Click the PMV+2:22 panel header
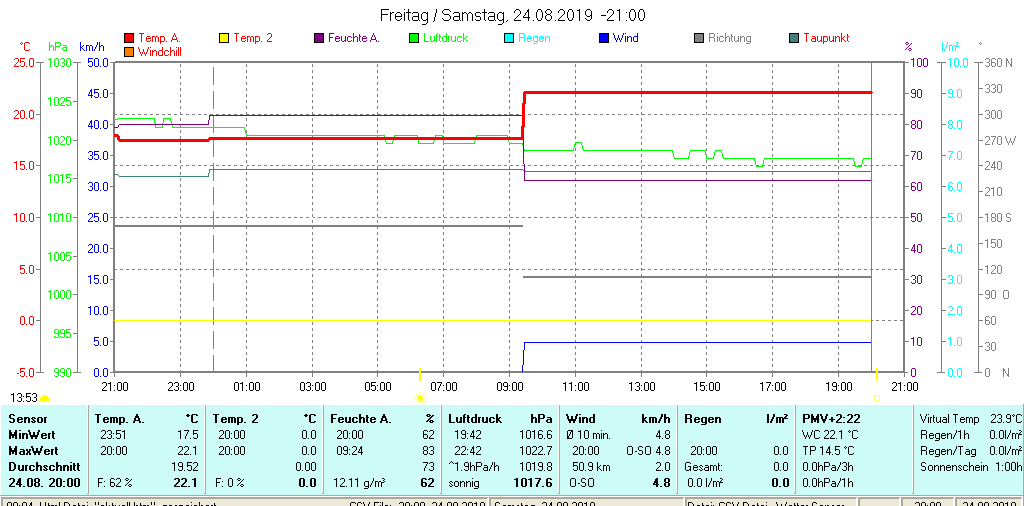Image resolution: width=1024 pixels, height=506 pixels. point(825,419)
